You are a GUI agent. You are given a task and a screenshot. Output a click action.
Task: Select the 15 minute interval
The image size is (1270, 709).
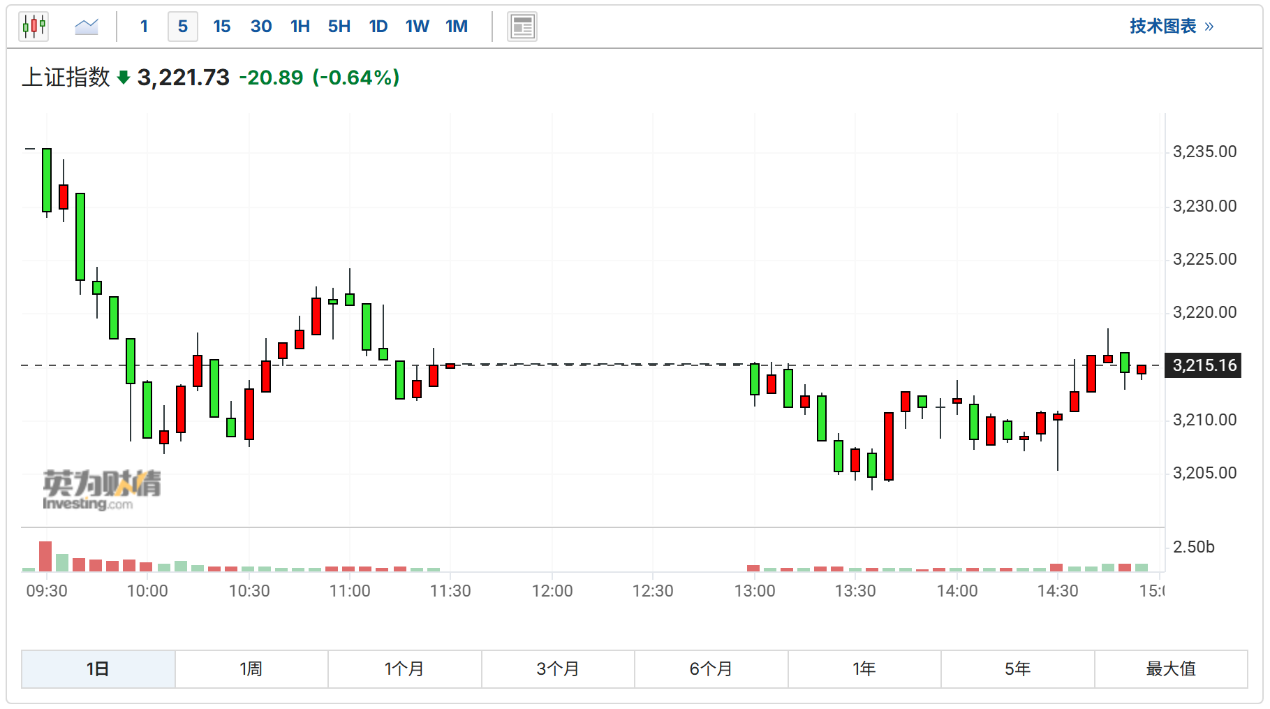222,26
